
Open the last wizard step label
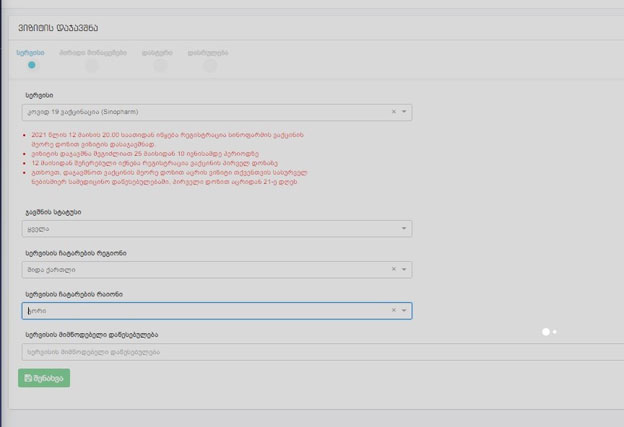click(207, 51)
